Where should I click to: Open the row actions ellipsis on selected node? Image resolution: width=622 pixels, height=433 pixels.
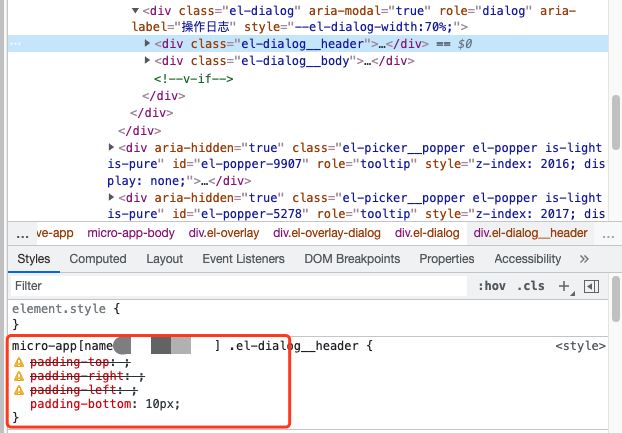15,43
